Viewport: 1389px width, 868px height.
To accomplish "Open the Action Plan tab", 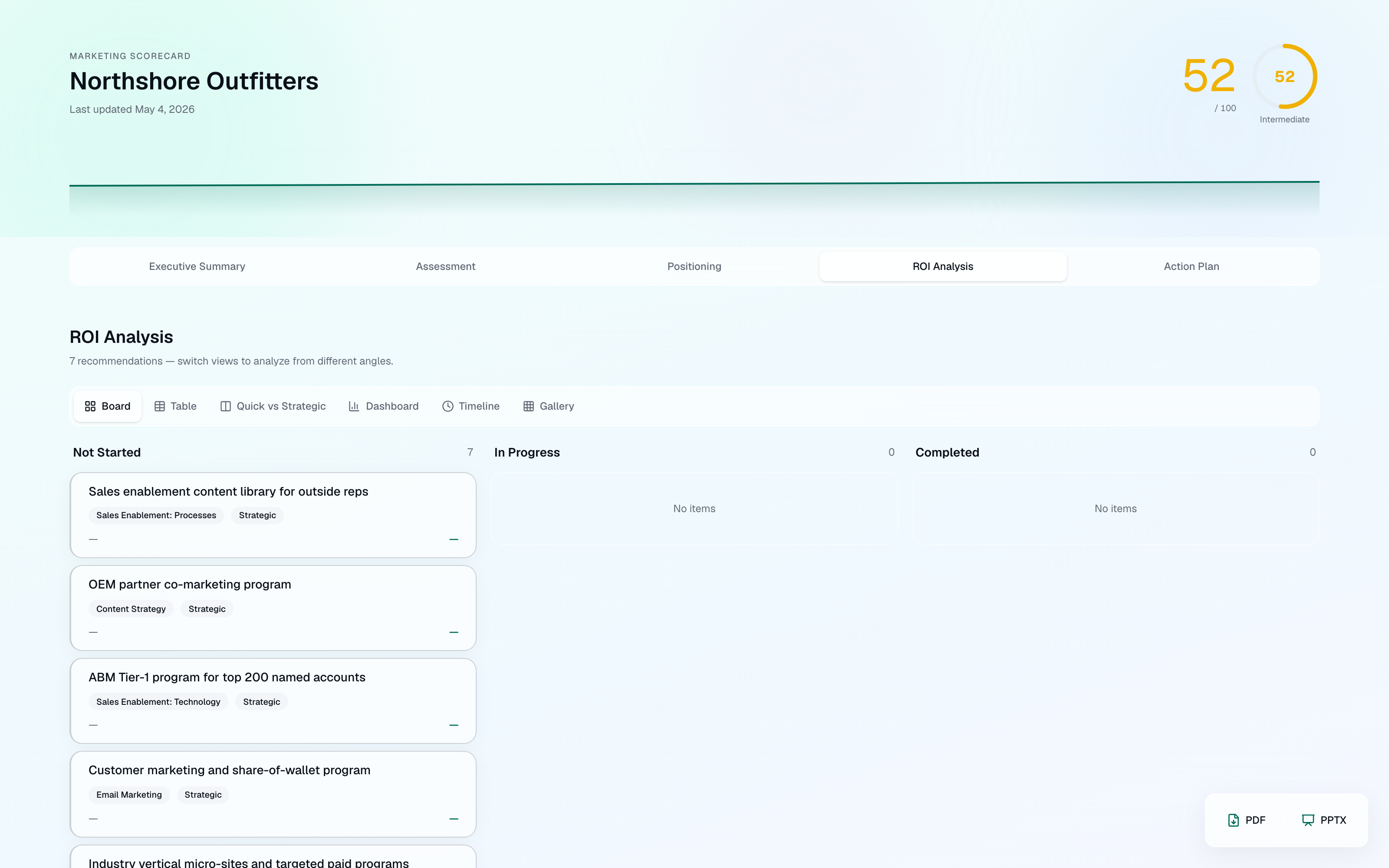I will 1192,266.
